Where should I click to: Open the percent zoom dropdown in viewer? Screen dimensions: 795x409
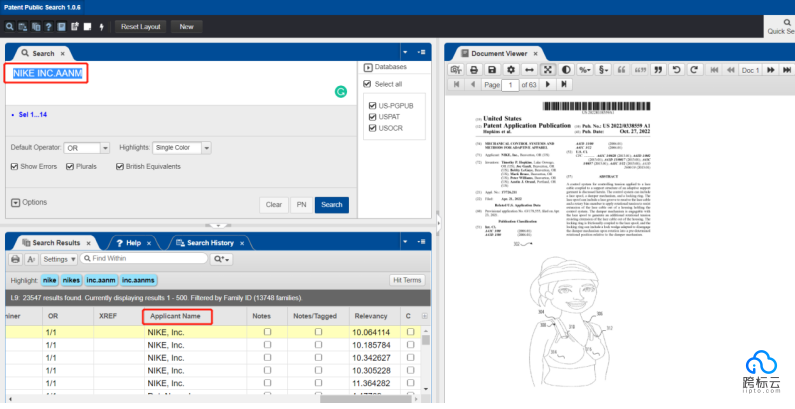tap(585, 70)
